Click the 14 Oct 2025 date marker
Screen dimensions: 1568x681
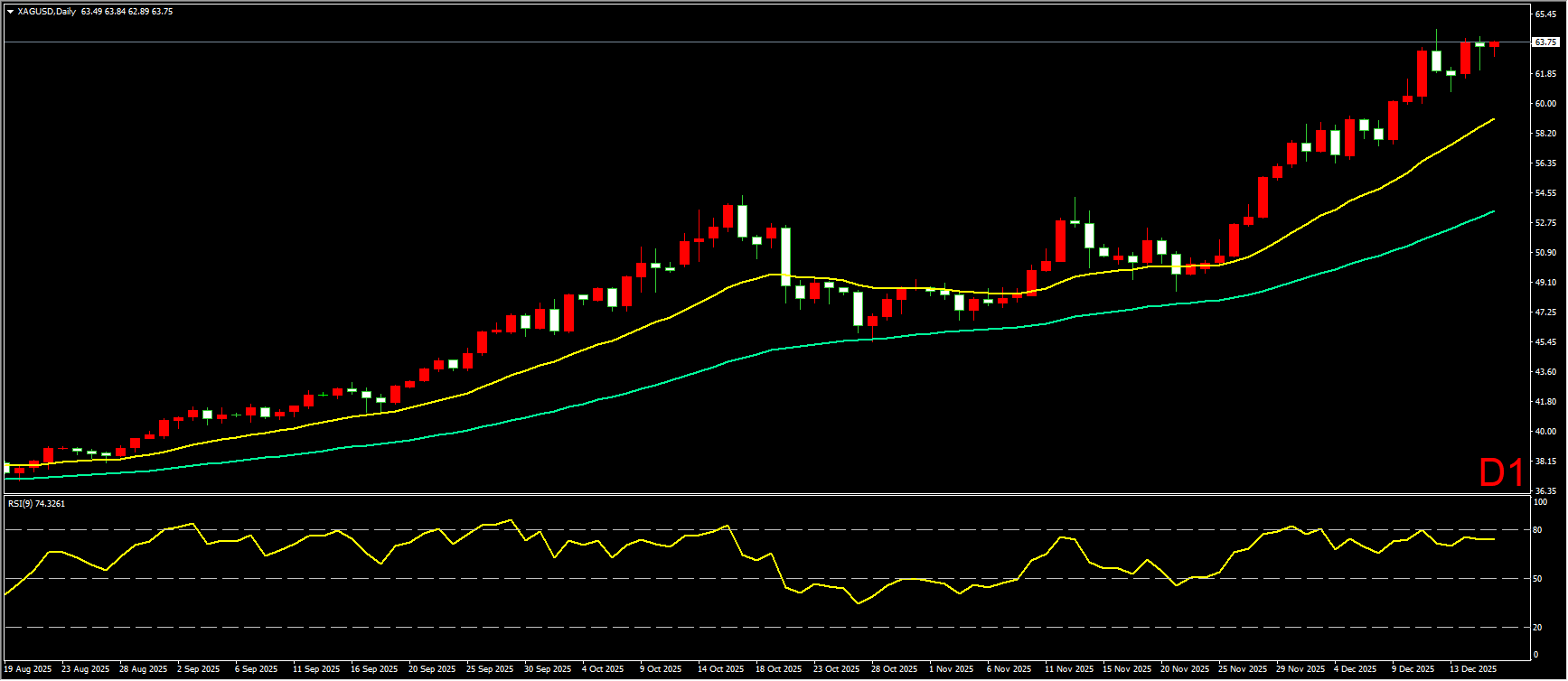(721, 669)
